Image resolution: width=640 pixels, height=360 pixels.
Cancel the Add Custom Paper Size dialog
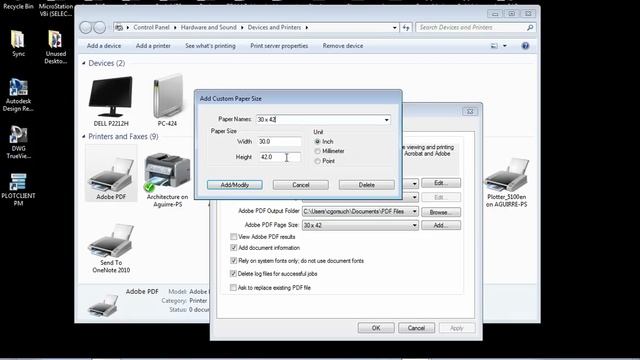click(300, 185)
